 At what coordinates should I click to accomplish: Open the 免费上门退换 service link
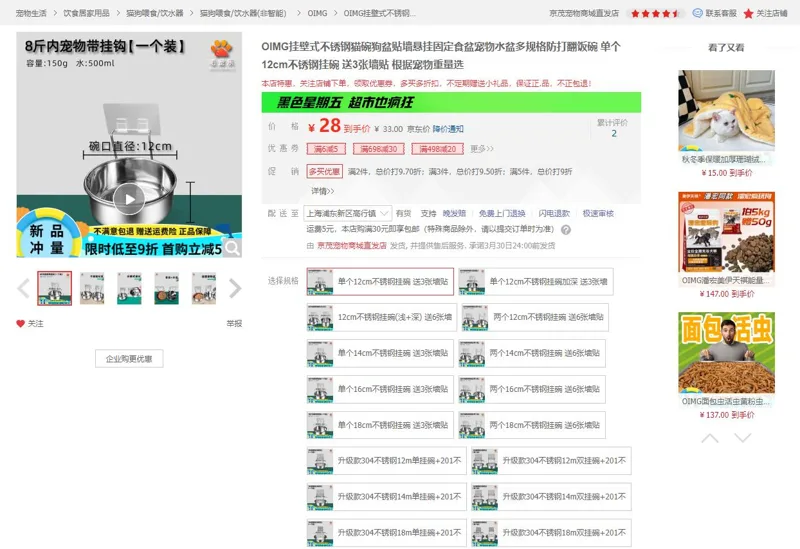point(502,213)
